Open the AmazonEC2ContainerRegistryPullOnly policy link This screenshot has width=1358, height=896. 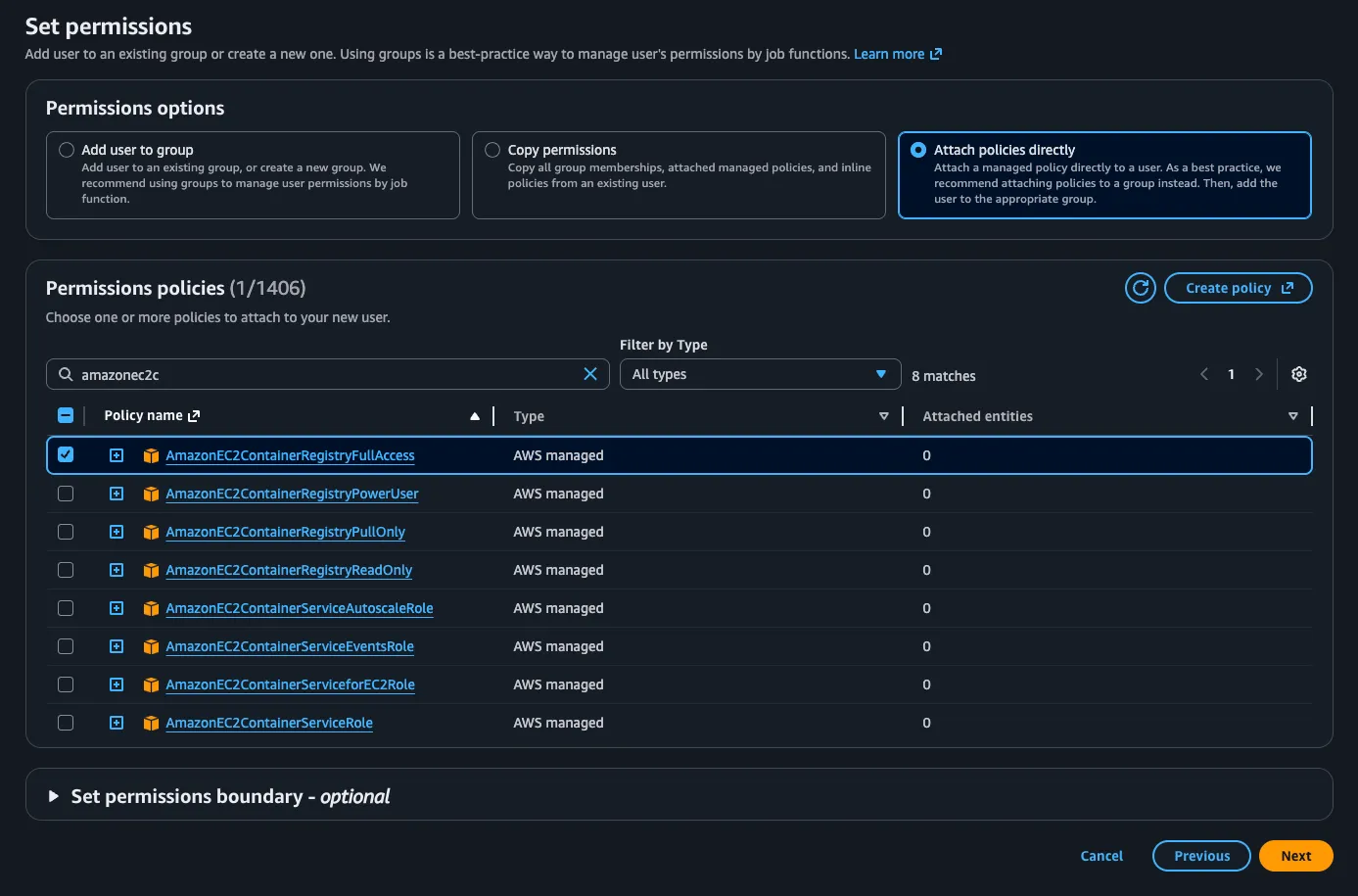tap(285, 532)
